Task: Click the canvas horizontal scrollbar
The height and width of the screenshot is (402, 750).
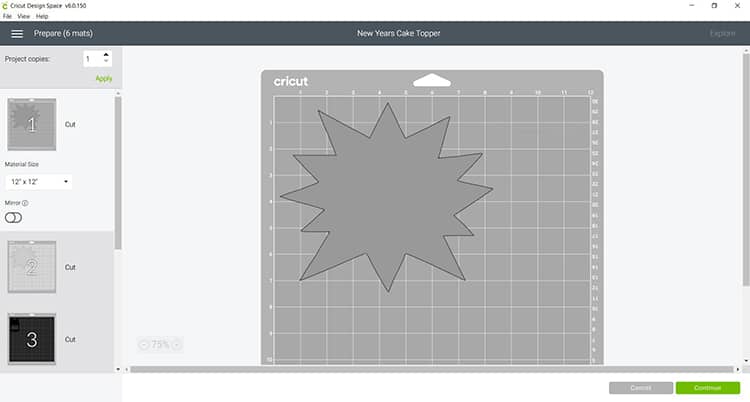Action: [431, 369]
